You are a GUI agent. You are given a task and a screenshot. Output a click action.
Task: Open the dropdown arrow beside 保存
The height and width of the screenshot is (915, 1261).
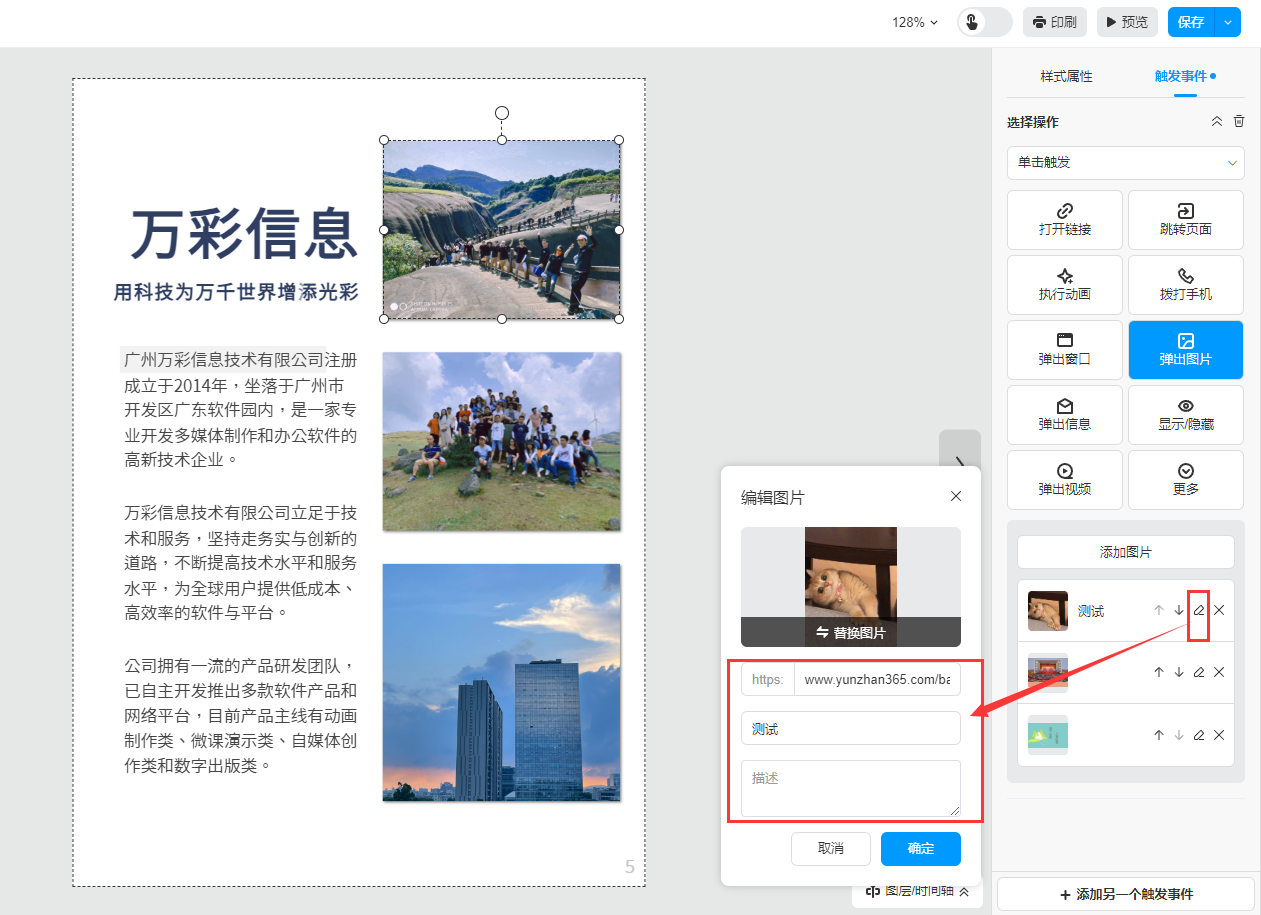pos(1228,22)
